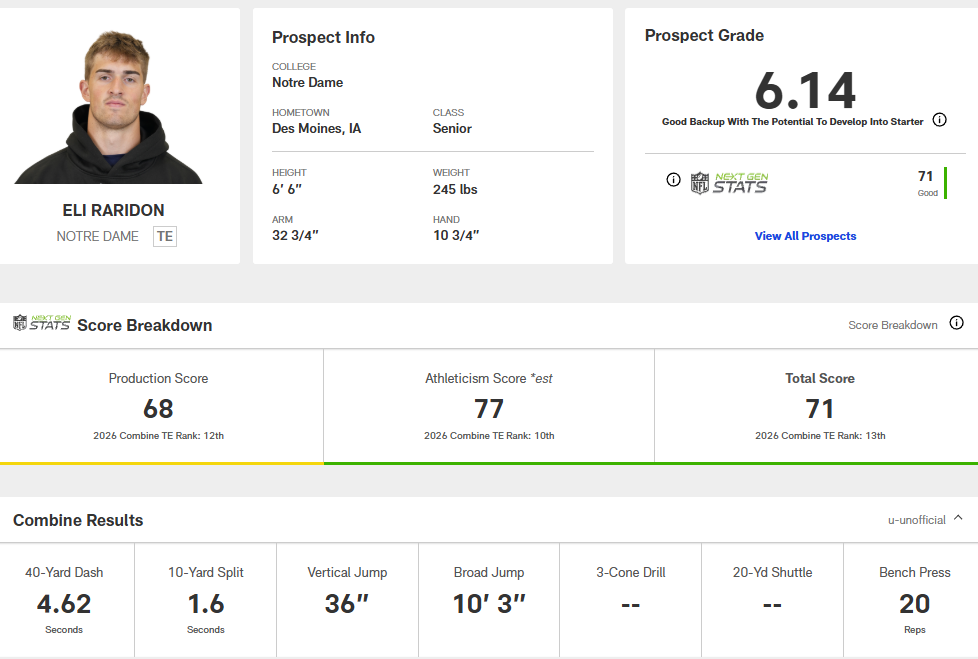This screenshot has width=978, height=659.
Task: Click Next Gen Stats logo in Prospect Grade card
Action: pyautogui.click(x=729, y=183)
